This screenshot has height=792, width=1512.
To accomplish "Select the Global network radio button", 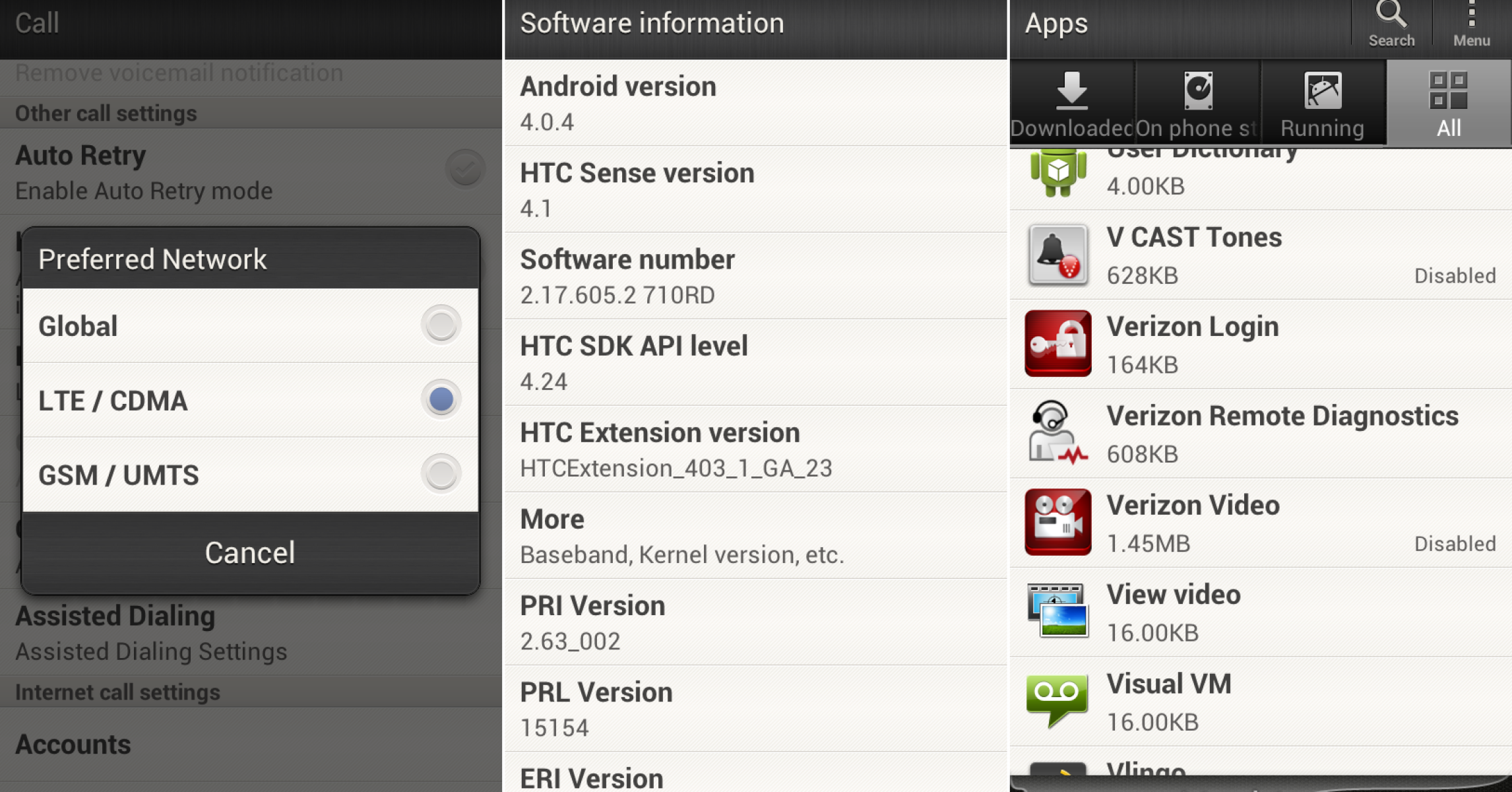I will pos(441,325).
